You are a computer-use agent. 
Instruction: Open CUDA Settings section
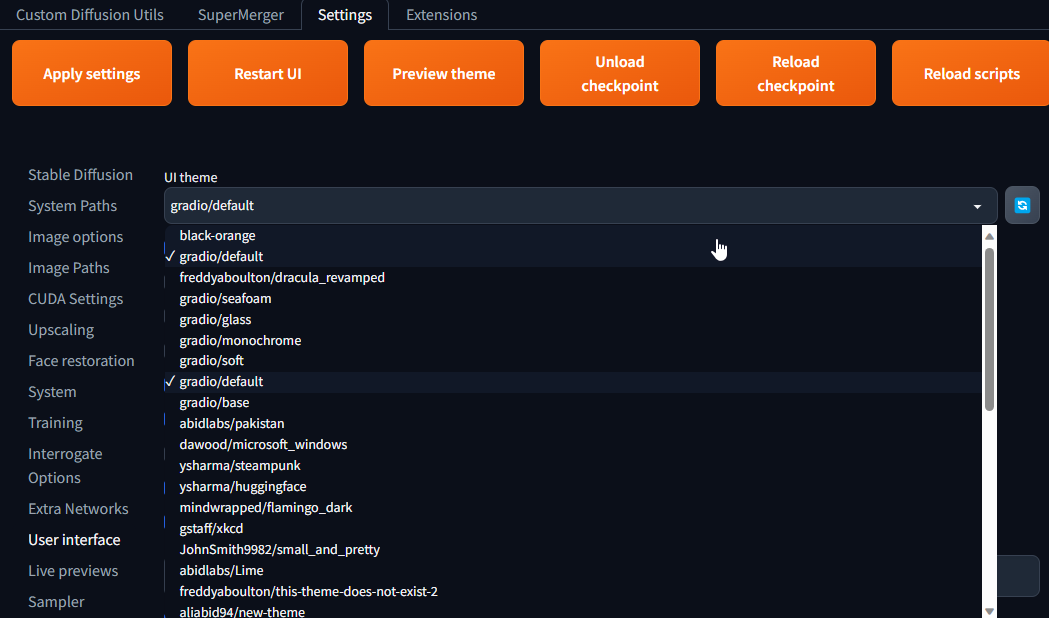76,299
